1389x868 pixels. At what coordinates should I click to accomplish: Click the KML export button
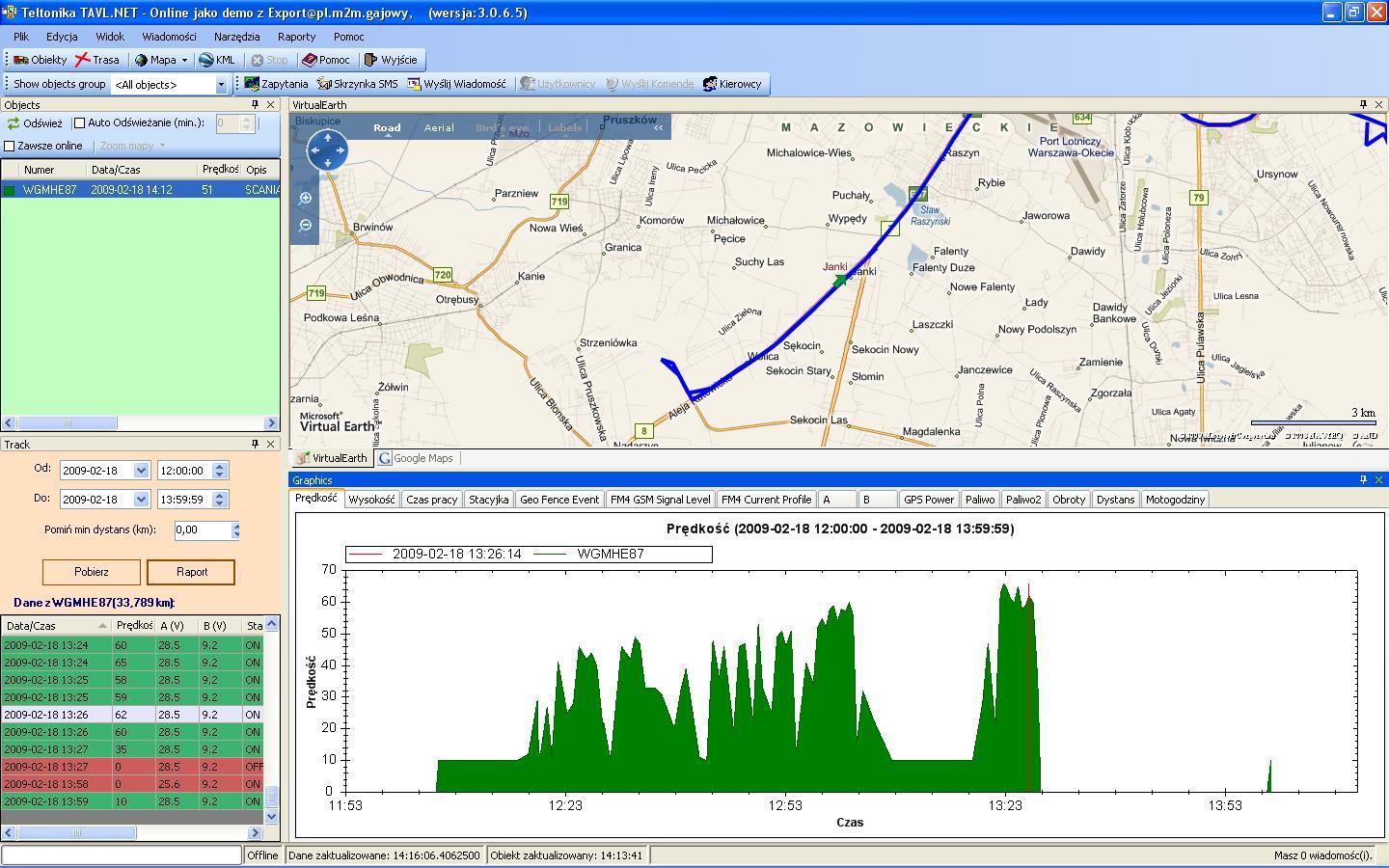coord(217,60)
